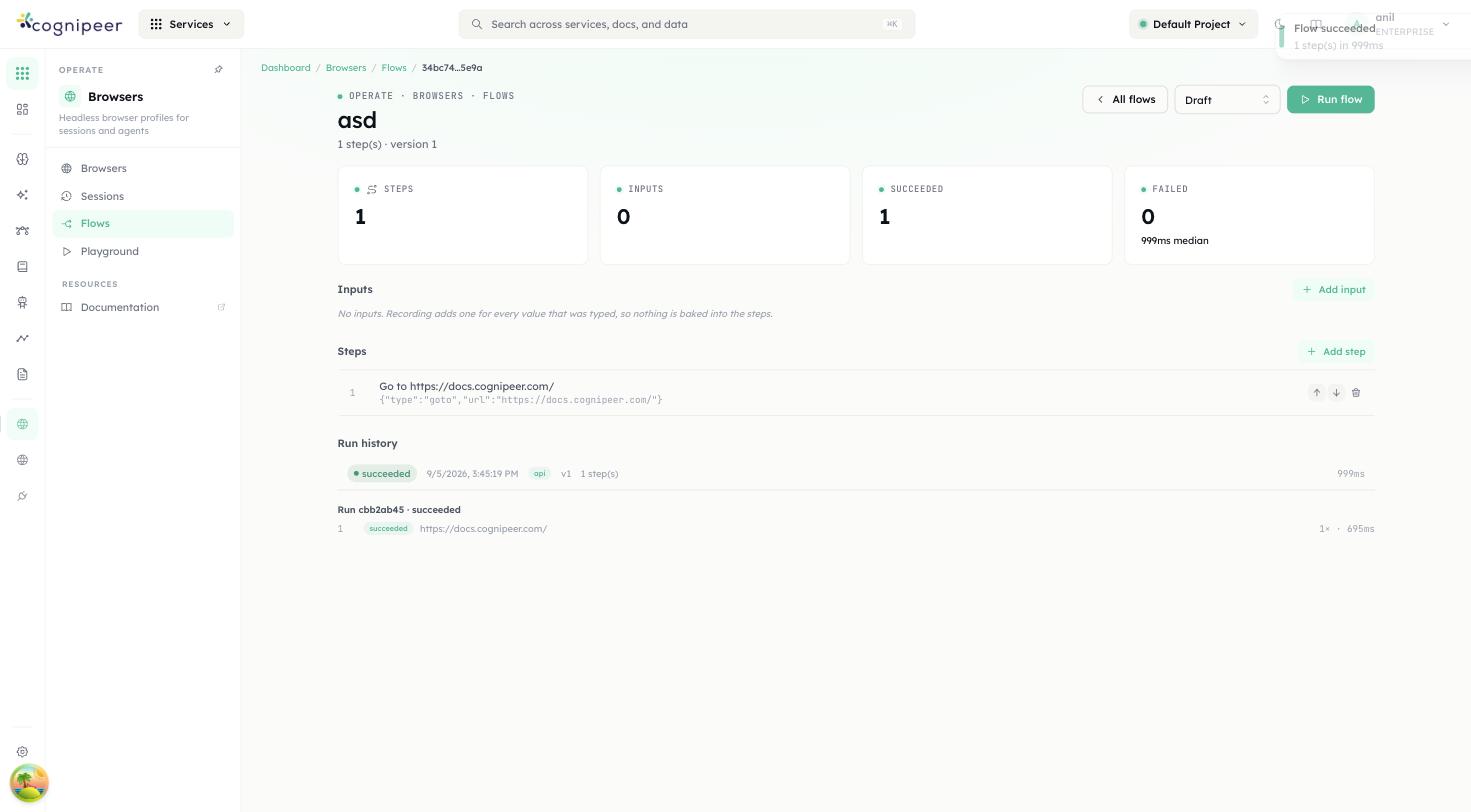Click the api badge in run history

[x=540, y=474]
